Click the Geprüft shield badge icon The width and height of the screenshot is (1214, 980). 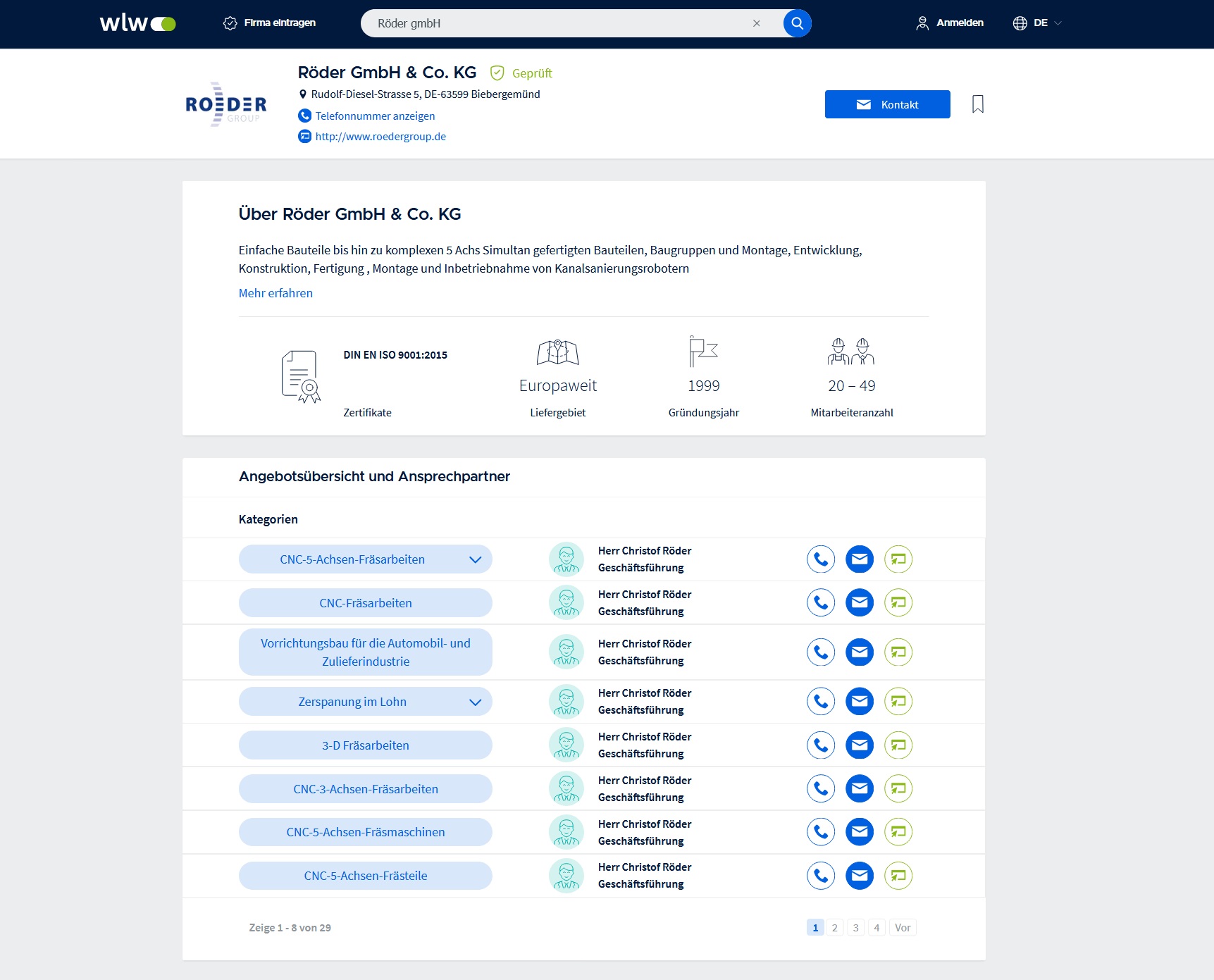click(497, 73)
